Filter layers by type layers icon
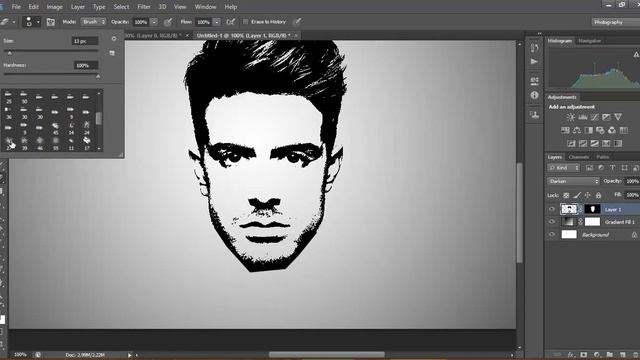The height and width of the screenshot is (360, 640). (612, 168)
